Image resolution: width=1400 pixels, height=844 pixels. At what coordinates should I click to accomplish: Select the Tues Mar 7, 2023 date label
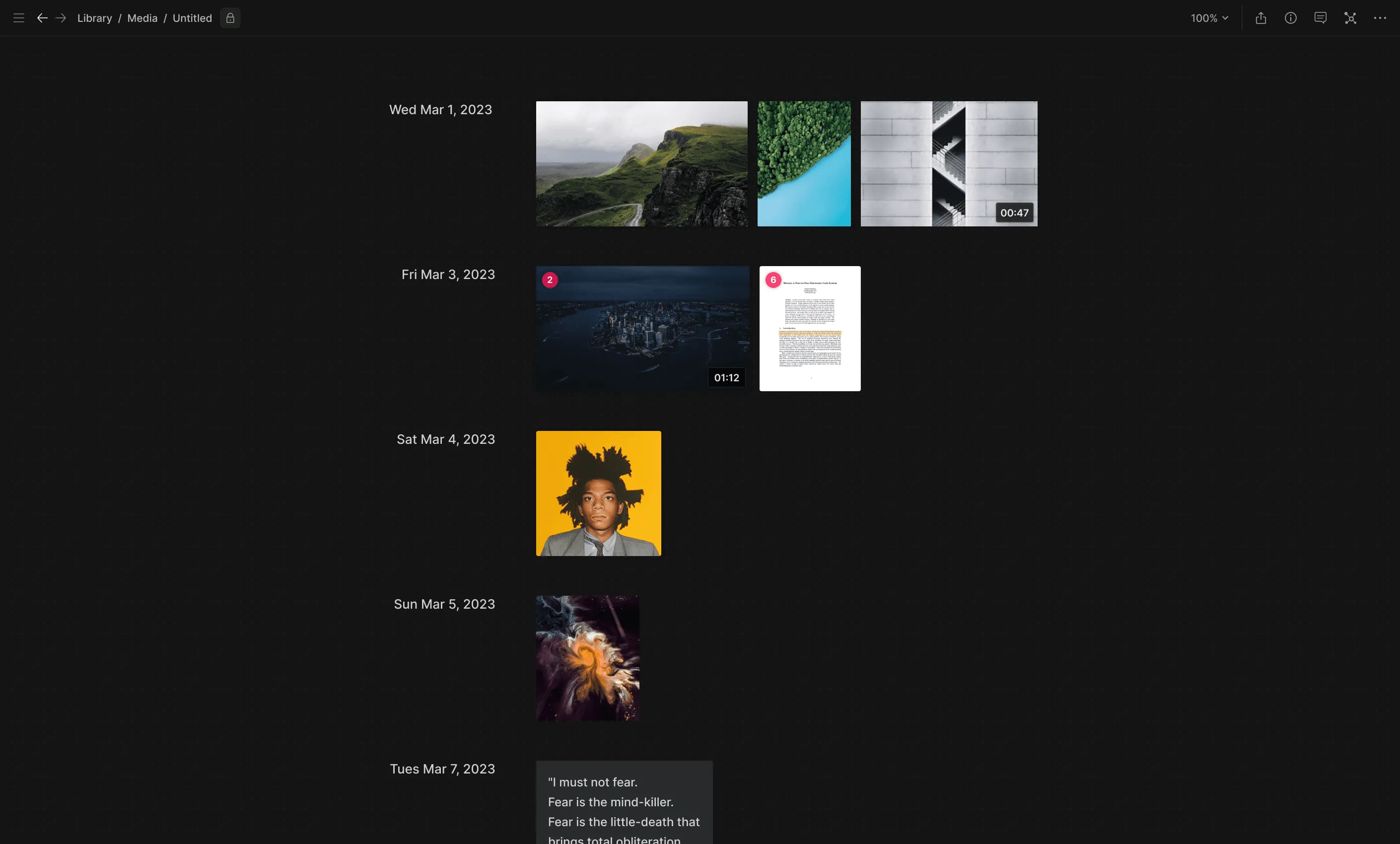442,769
